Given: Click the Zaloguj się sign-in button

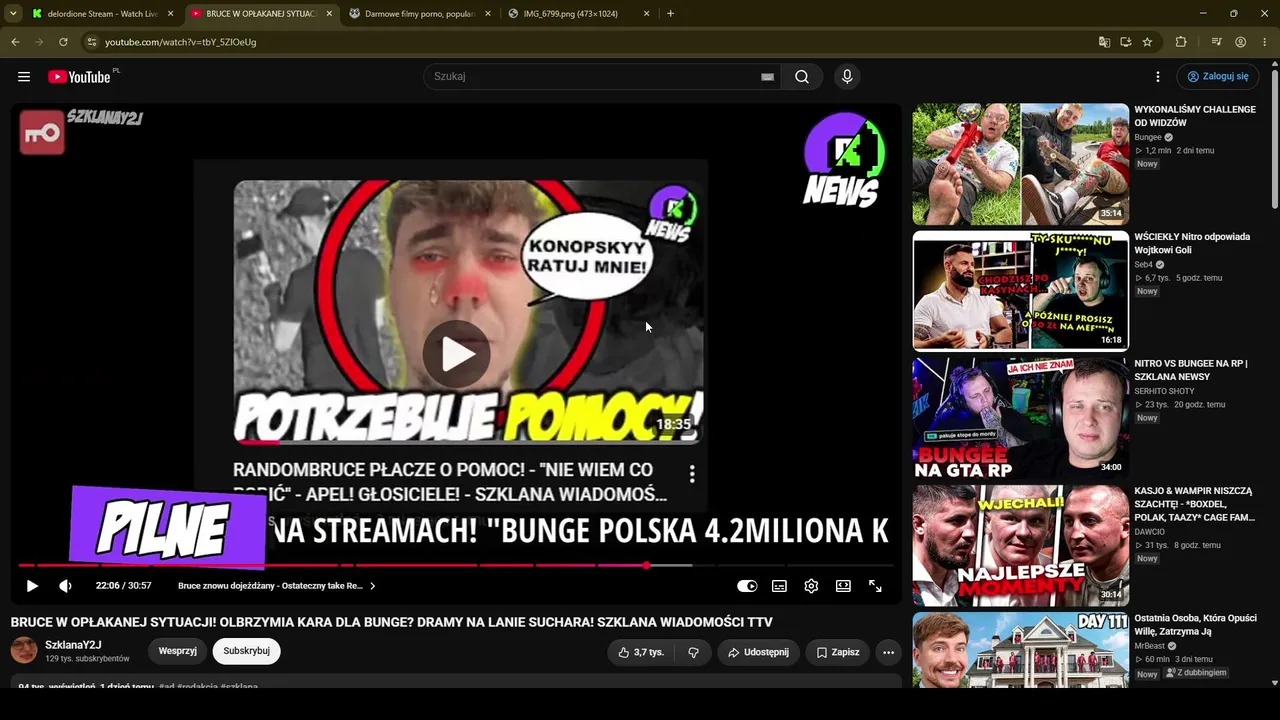Looking at the screenshot, I should click(1218, 77).
